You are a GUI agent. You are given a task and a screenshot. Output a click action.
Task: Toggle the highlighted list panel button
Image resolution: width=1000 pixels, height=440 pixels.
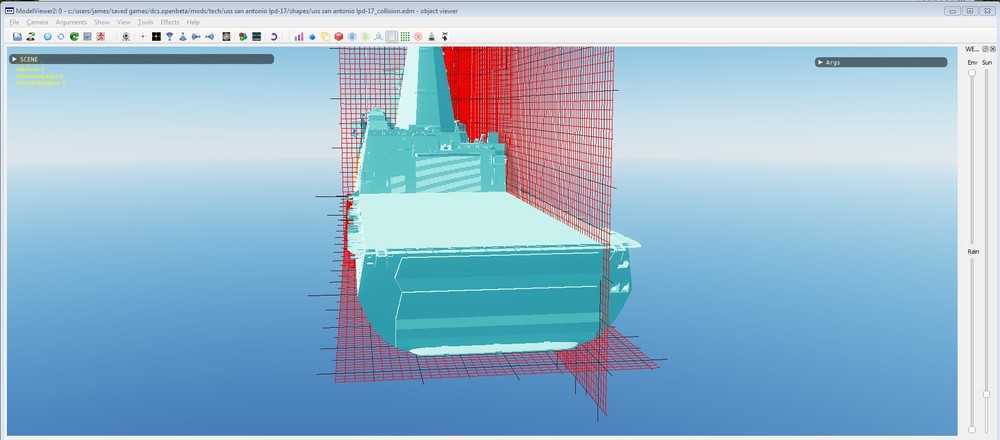click(x=391, y=36)
